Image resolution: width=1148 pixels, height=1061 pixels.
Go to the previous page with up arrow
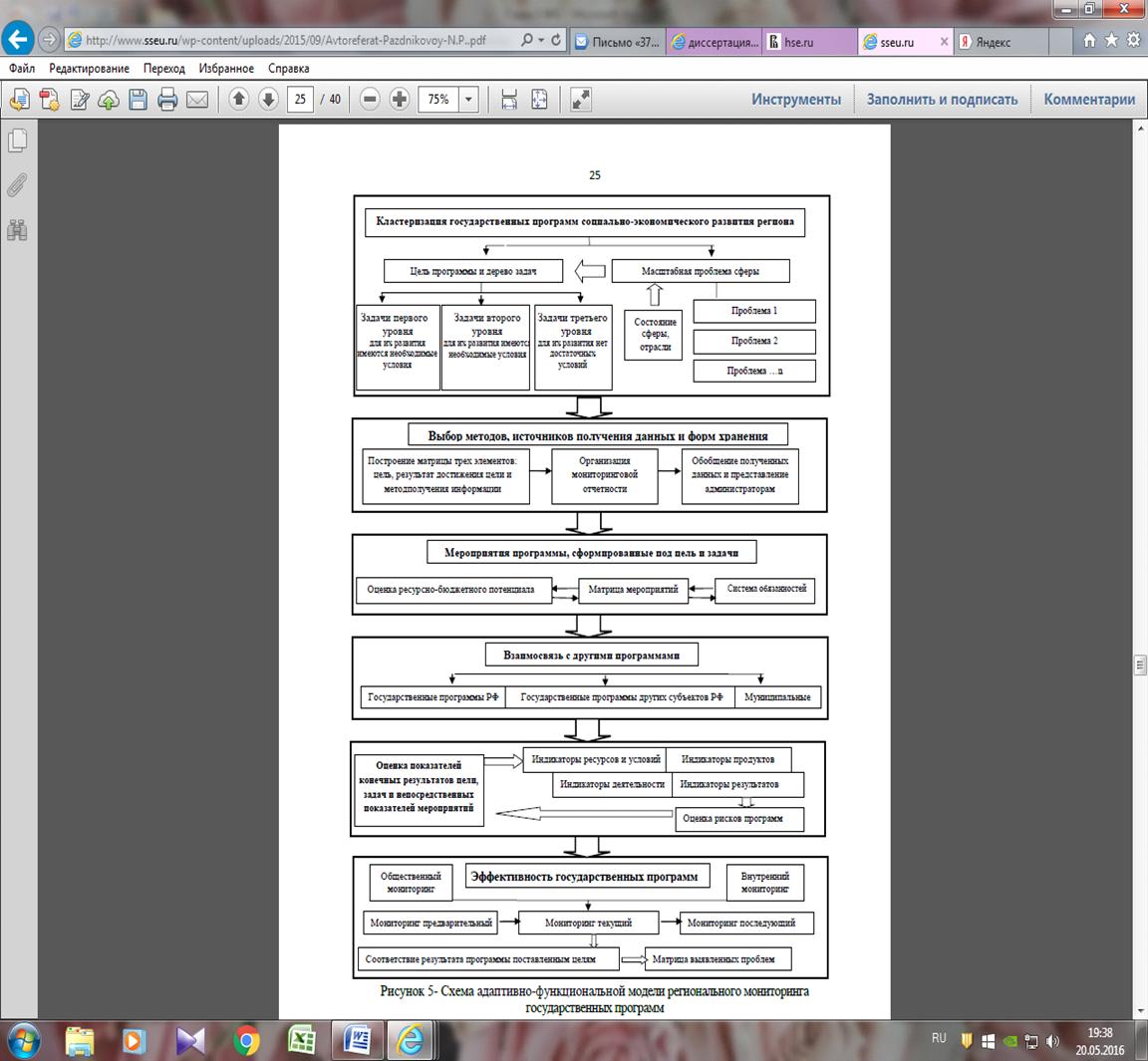238,100
